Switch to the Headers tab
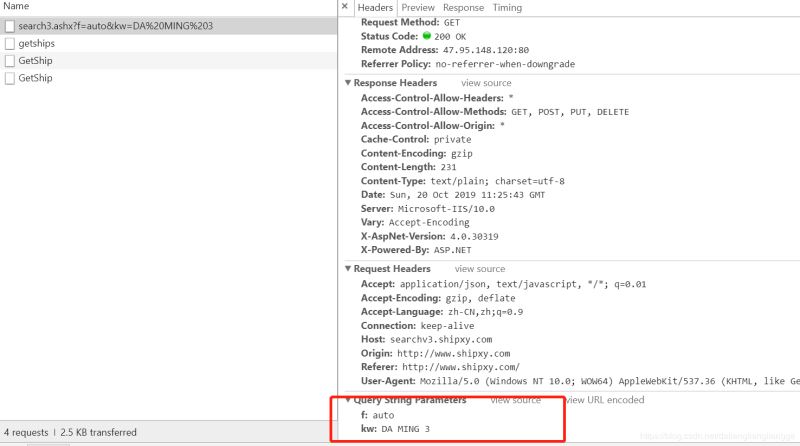Image resolution: width=800 pixels, height=446 pixels. click(x=375, y=8)
